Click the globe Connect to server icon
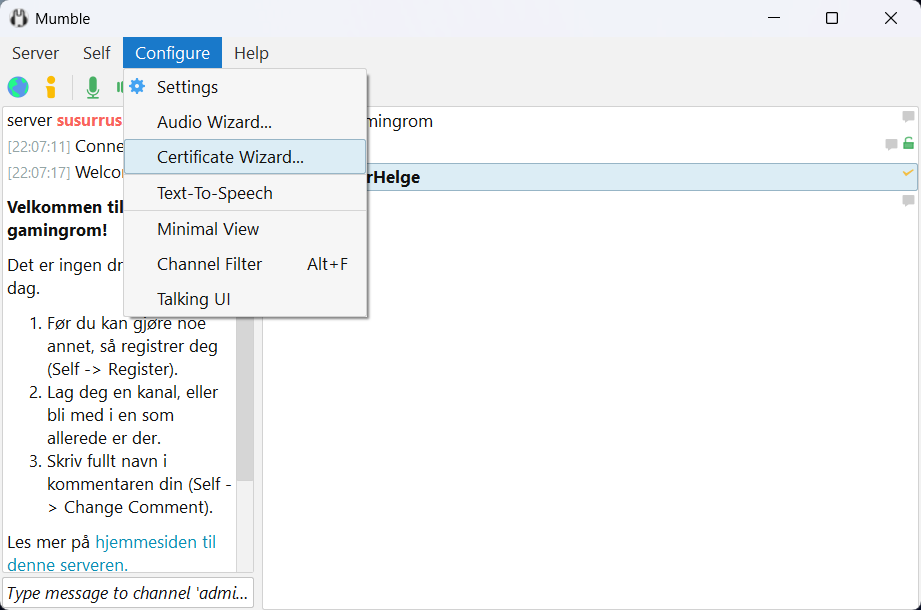The height and width of the screenshot is (610, 921). coord(18,87)
